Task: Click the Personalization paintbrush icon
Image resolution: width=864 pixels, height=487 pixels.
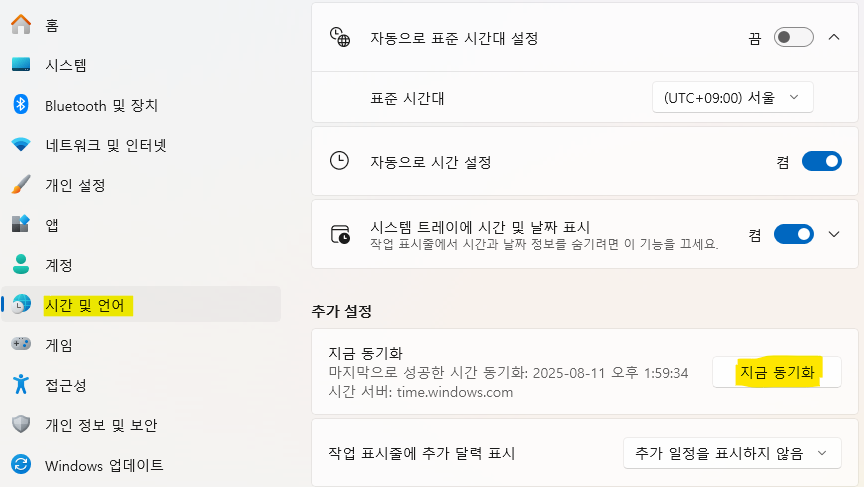Action: [21, 185]
